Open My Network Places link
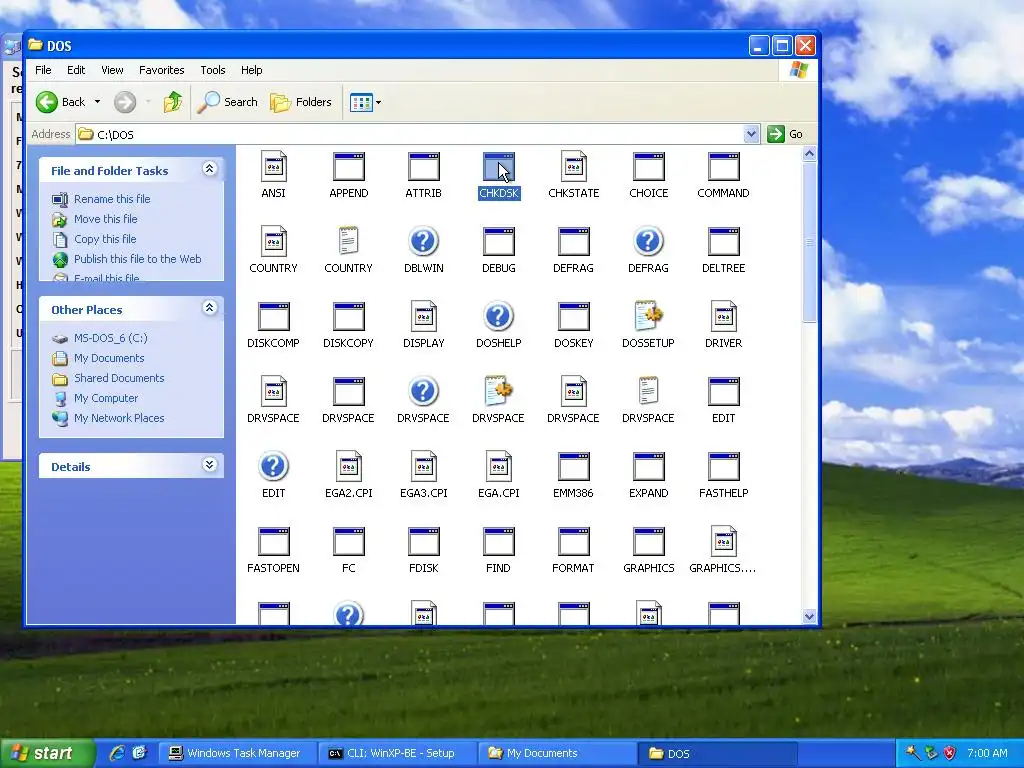The width and height of the screenshot is (1024, 768). point(119,418)
